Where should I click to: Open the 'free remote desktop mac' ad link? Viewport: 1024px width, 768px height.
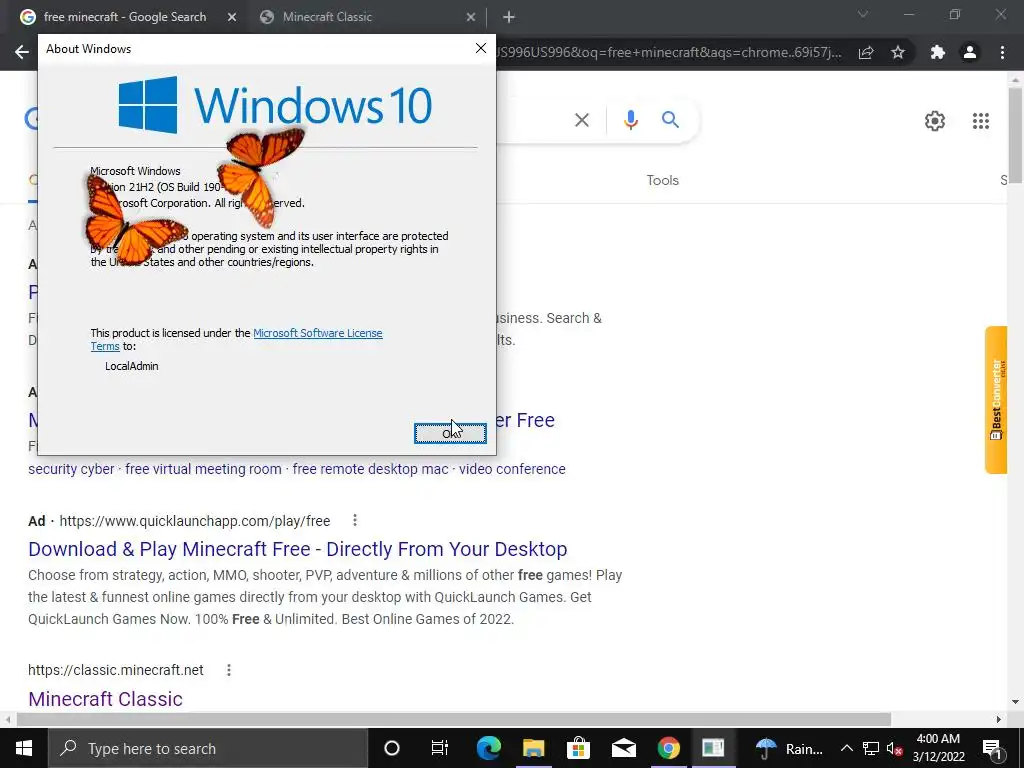tap(370, 469)
